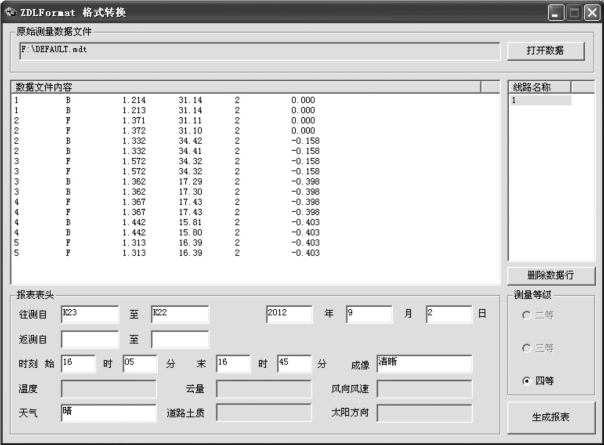Click the 往测自 field containing K23
604x445 pixels.
click(x=90, y=314)
